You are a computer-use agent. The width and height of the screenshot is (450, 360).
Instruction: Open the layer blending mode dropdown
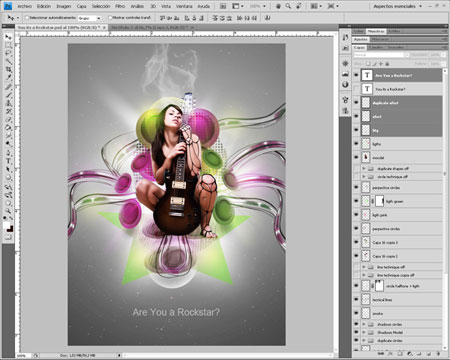[381, 55]
